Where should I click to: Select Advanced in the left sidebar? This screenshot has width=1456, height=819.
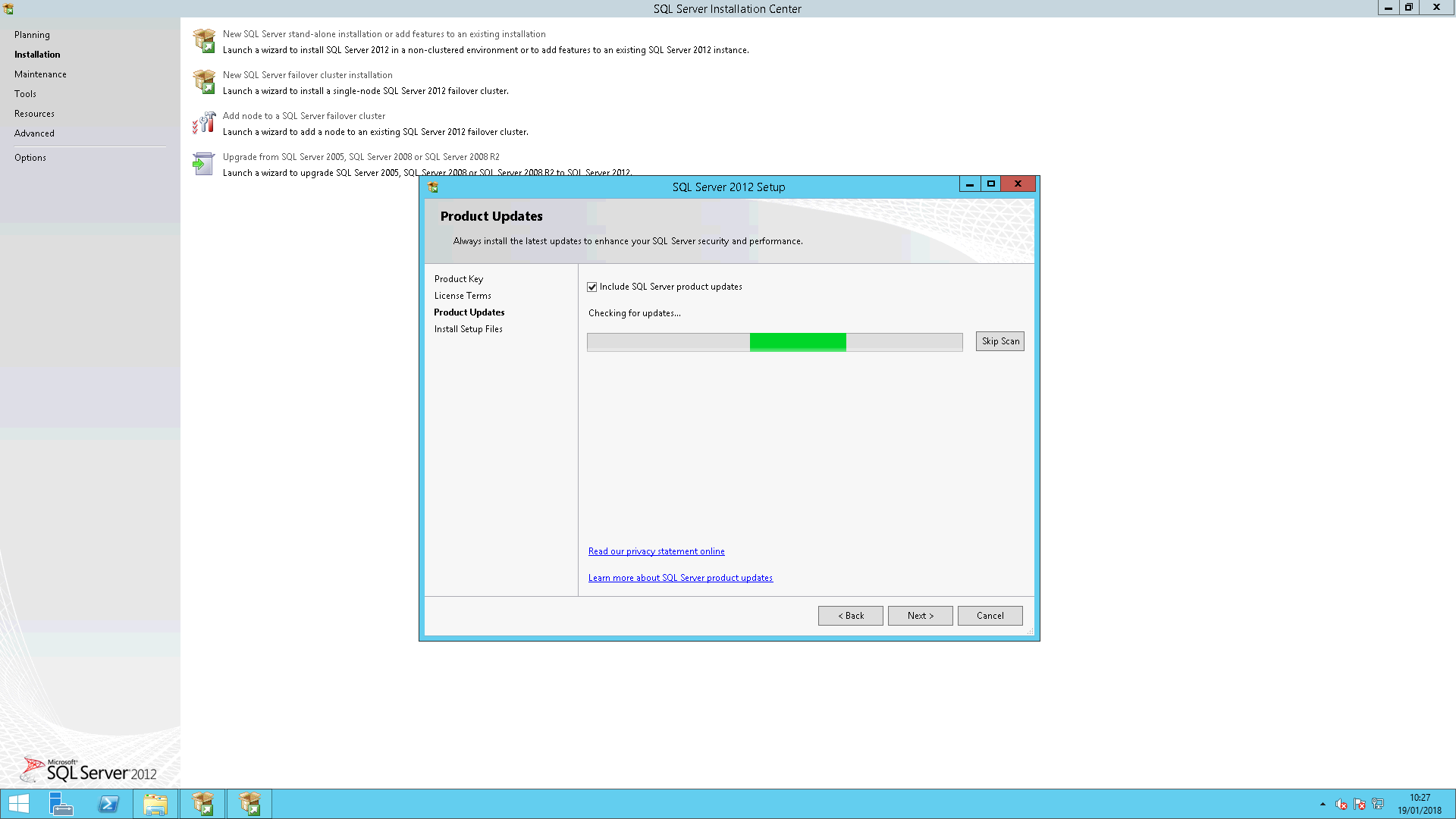[x=34, y=133]
